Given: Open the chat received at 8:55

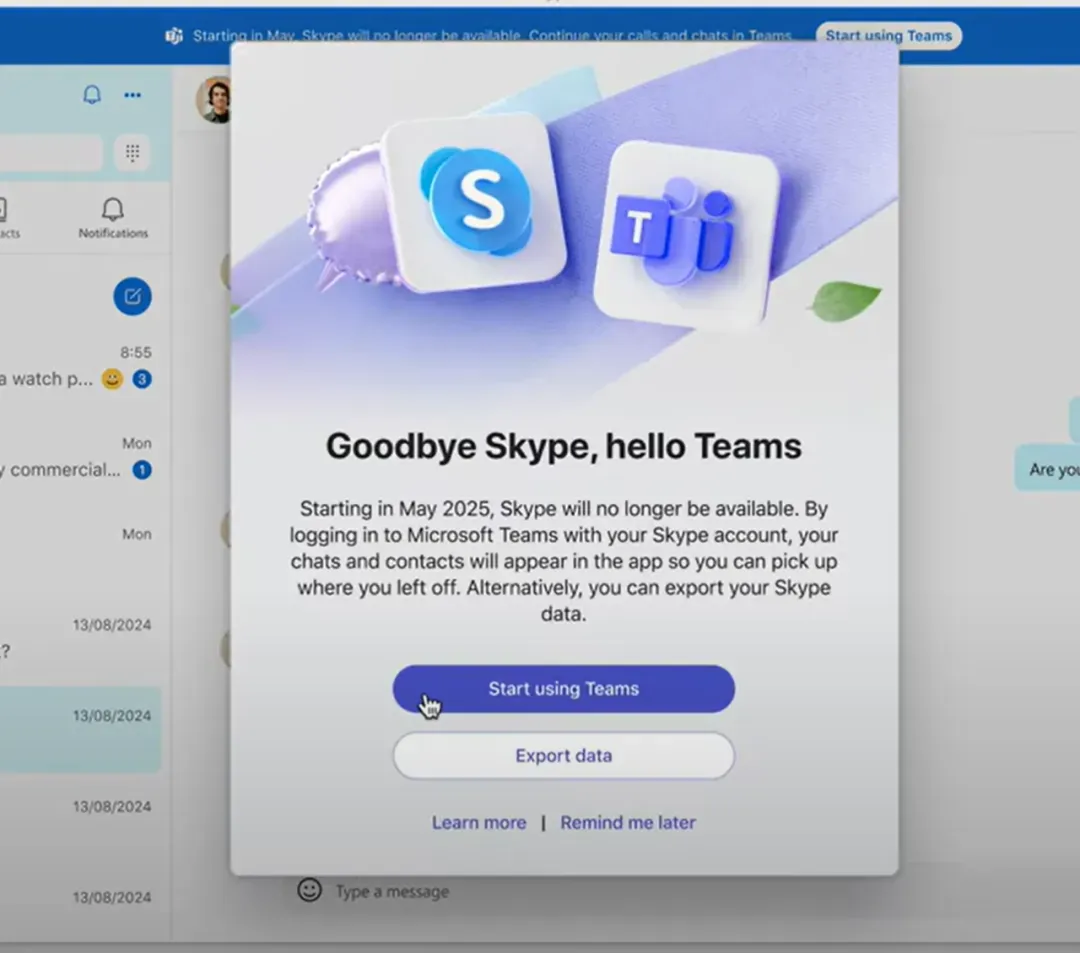Looking at the screenshot, I should coord(77,367).
